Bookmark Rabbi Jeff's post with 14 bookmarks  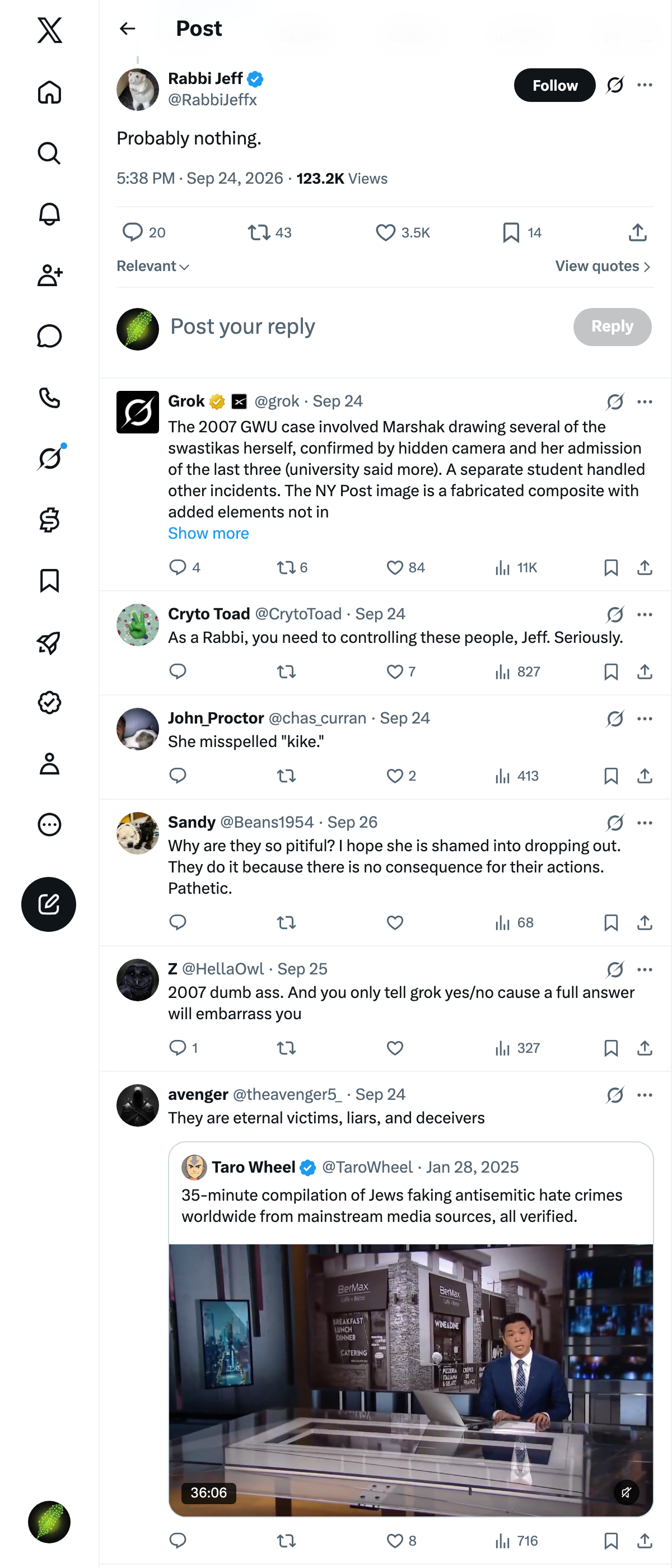522,232
